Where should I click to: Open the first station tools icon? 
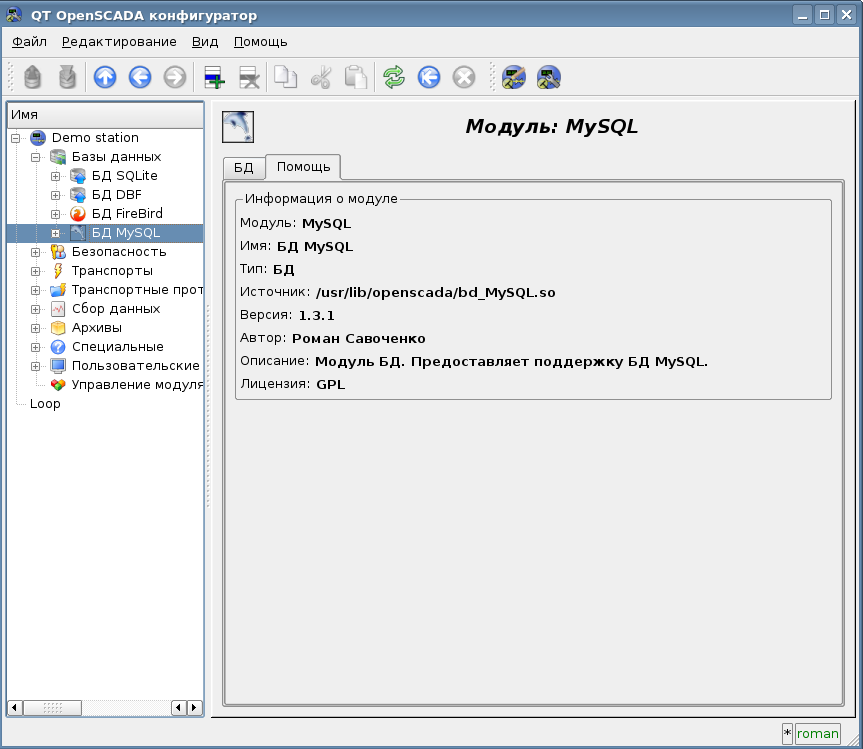point(514,77)
